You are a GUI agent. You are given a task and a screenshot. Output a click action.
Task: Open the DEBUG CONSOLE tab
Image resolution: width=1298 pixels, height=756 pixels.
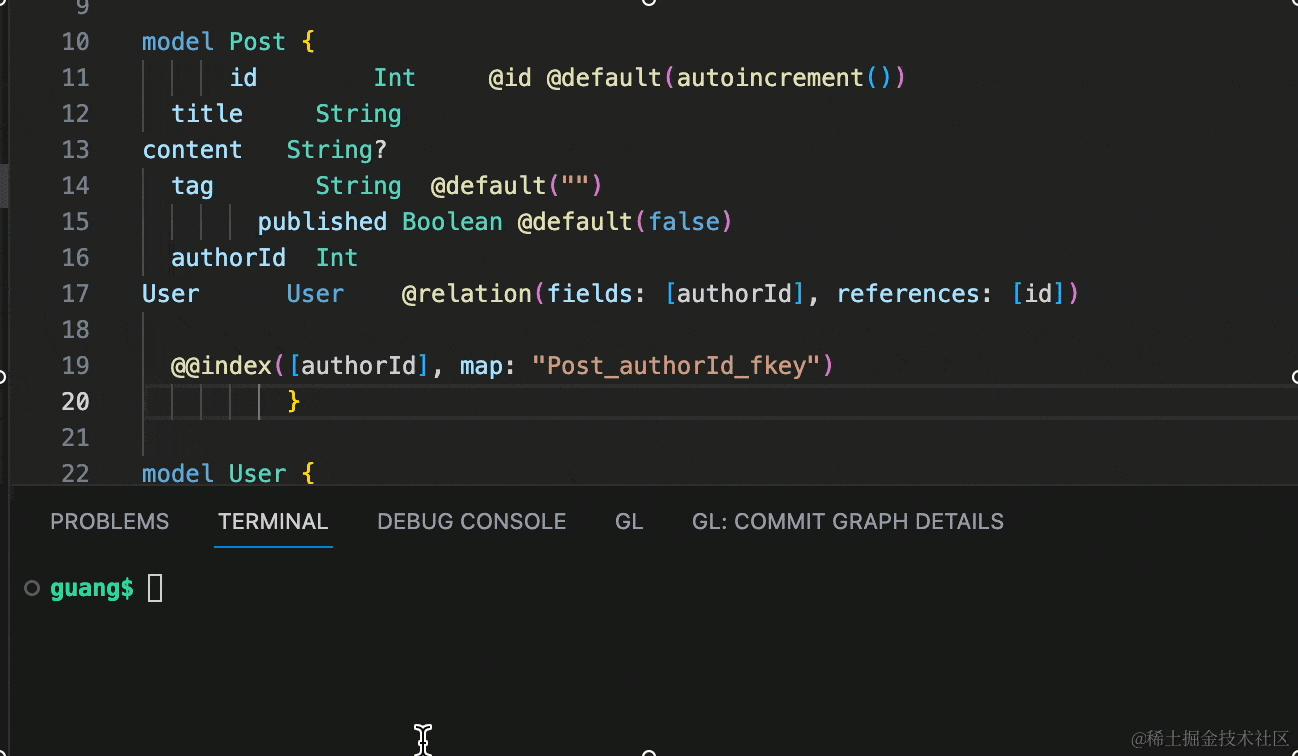pyautogui.click(x=471, y=522)
